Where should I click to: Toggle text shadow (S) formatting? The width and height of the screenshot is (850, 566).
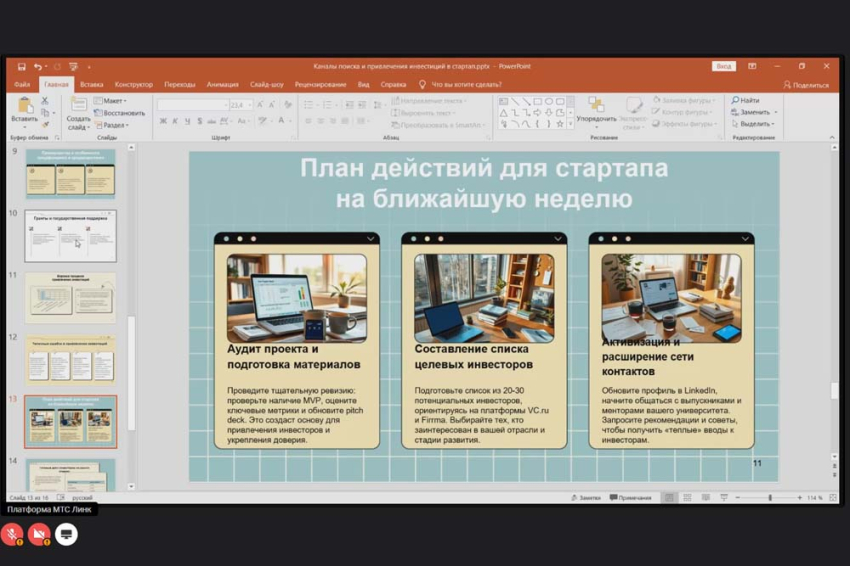point(199,121)
